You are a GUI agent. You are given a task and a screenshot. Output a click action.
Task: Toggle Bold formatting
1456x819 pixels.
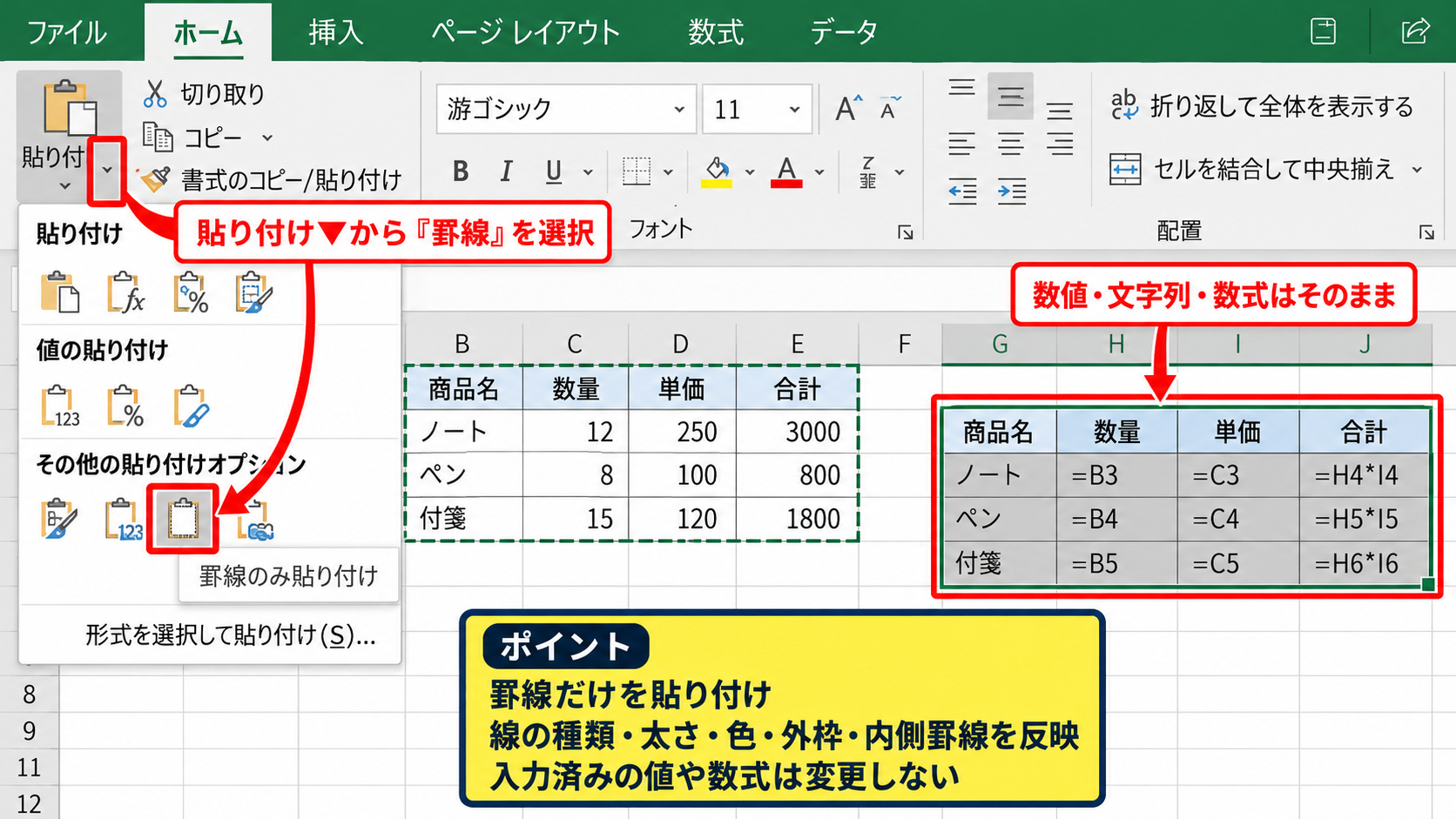pos(461,171)
